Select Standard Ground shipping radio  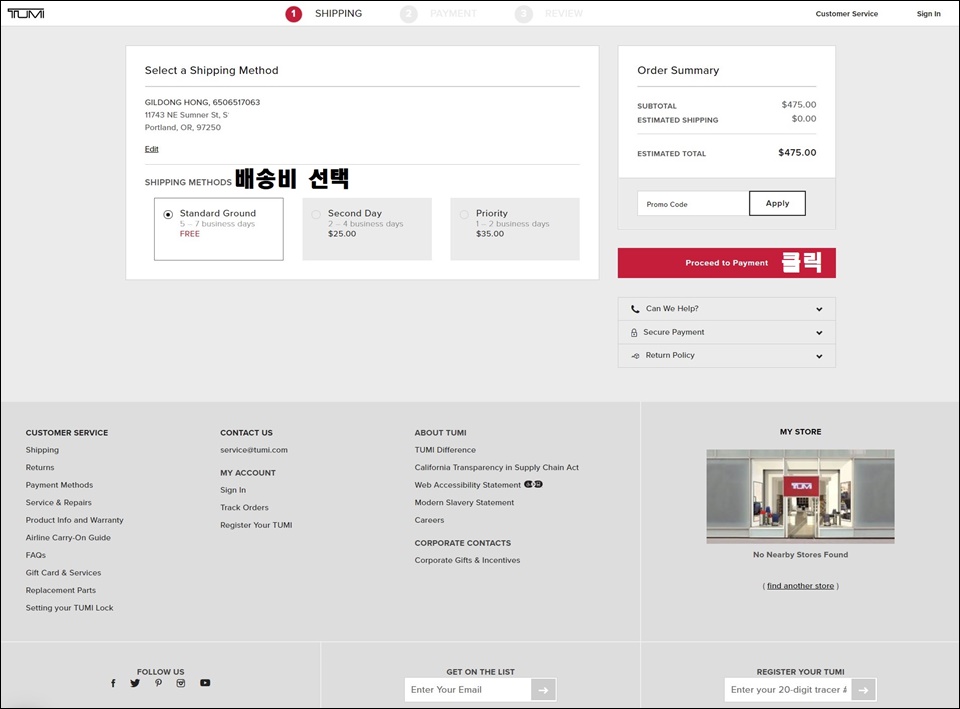click(x=168, y=214)
